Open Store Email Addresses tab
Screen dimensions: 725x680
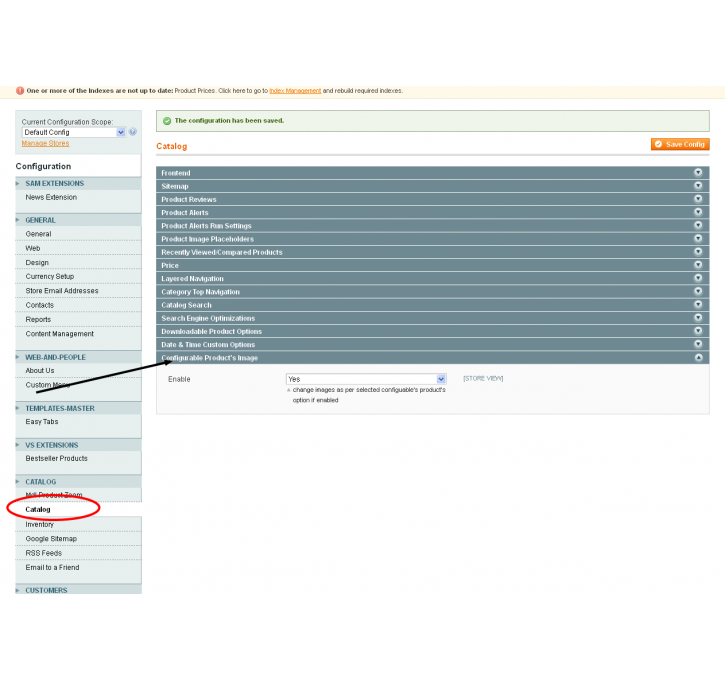click(x=62, y=291)
